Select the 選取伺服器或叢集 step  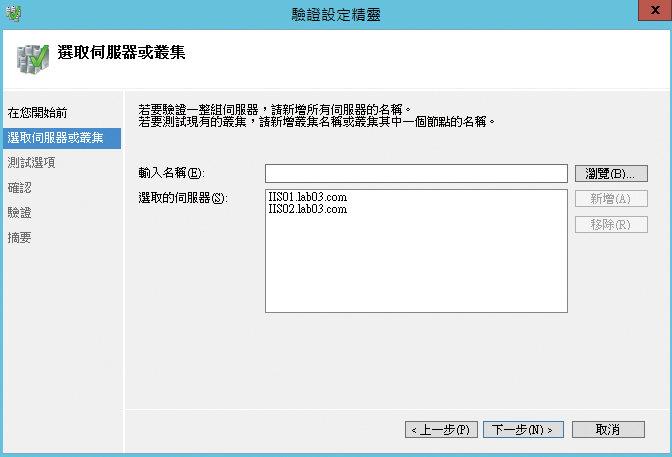coord(62,138)
